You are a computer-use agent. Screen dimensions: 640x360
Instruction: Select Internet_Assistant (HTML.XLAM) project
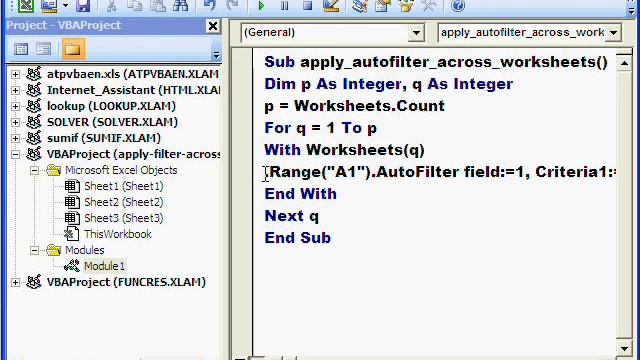pos(133,90)
